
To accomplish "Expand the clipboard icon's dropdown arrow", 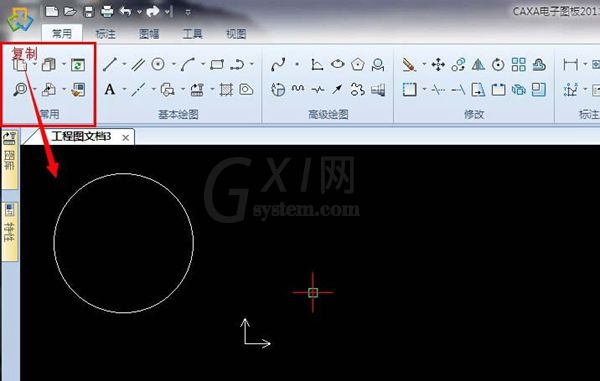I will point(34,64).
